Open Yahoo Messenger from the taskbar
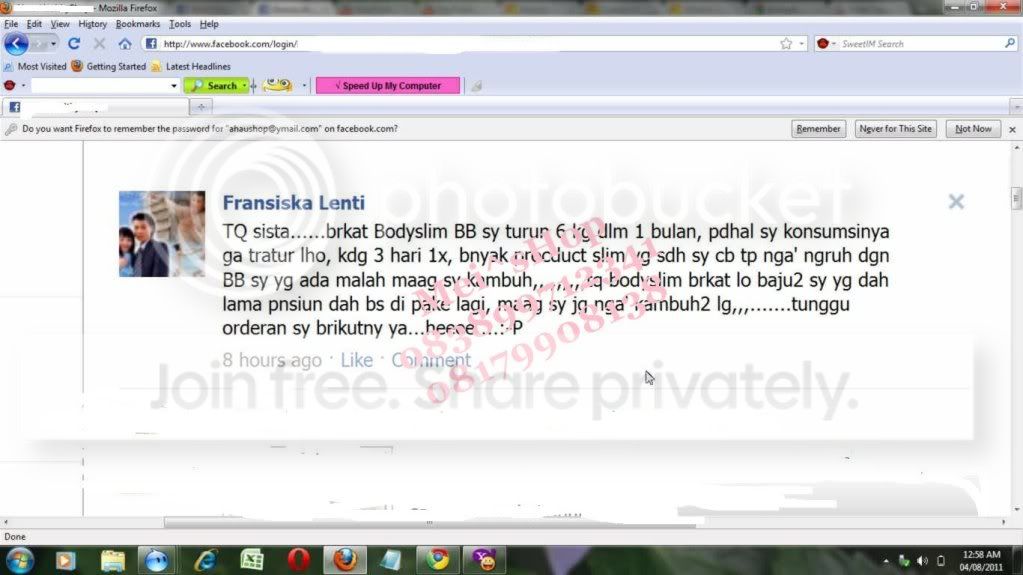The height and width of the screenshot is (575, 1023). 485,560
